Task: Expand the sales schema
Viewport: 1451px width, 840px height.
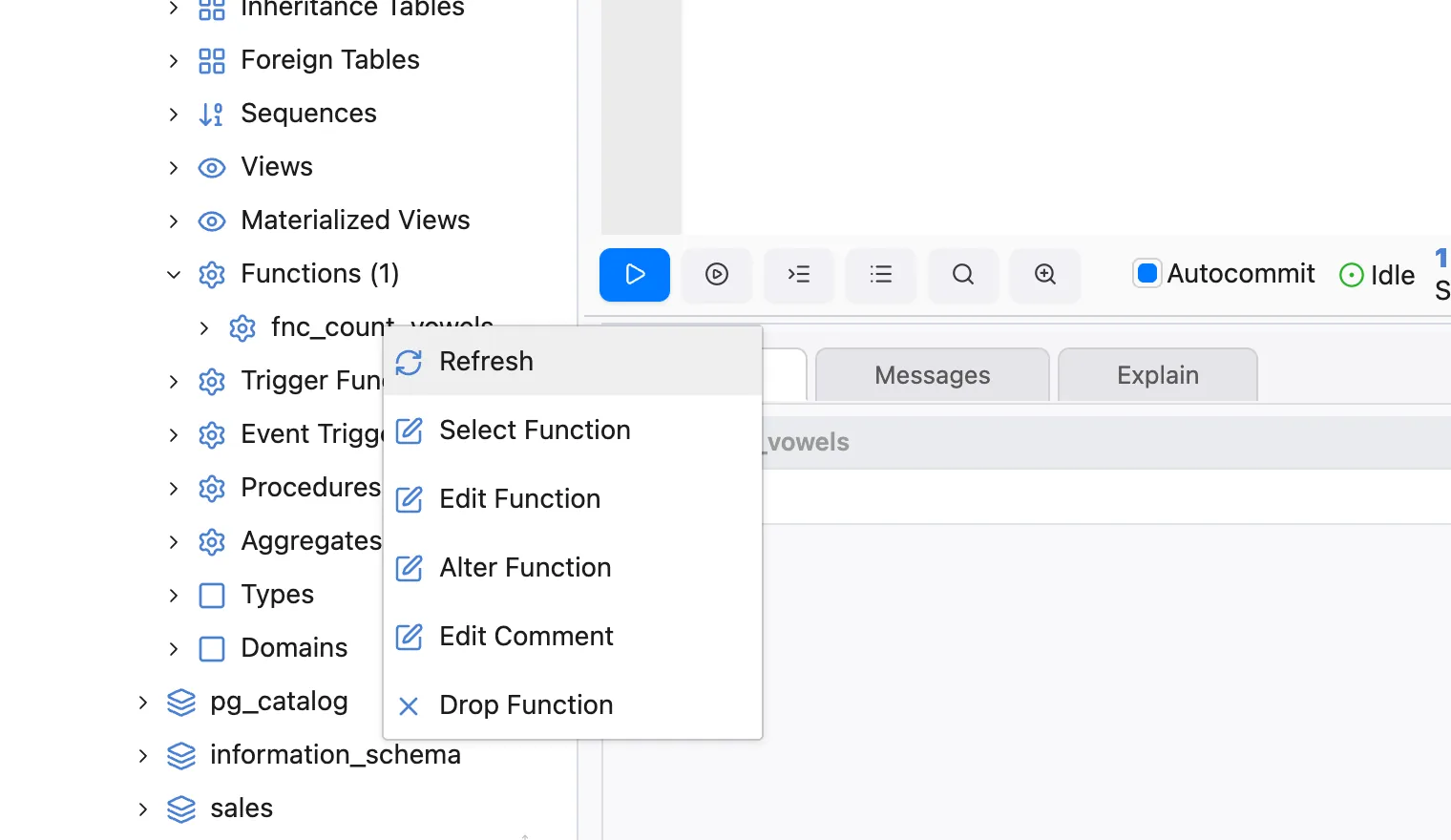Action: pos(142,809)
